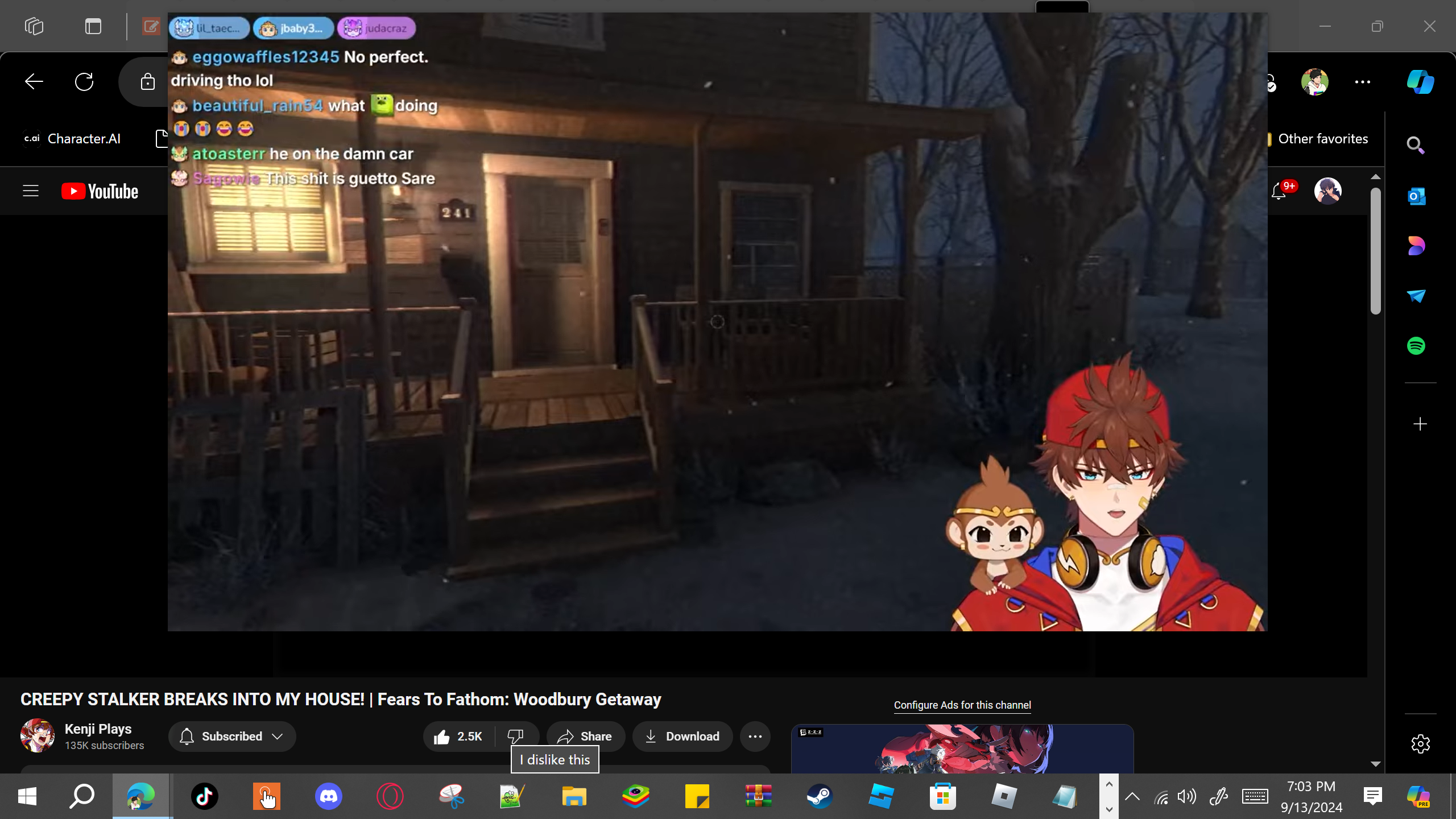The width and height of the screenshot is (1456, 819).
Task: Open the ad thumbnail below Configure Ads
Action: [962, 748]
